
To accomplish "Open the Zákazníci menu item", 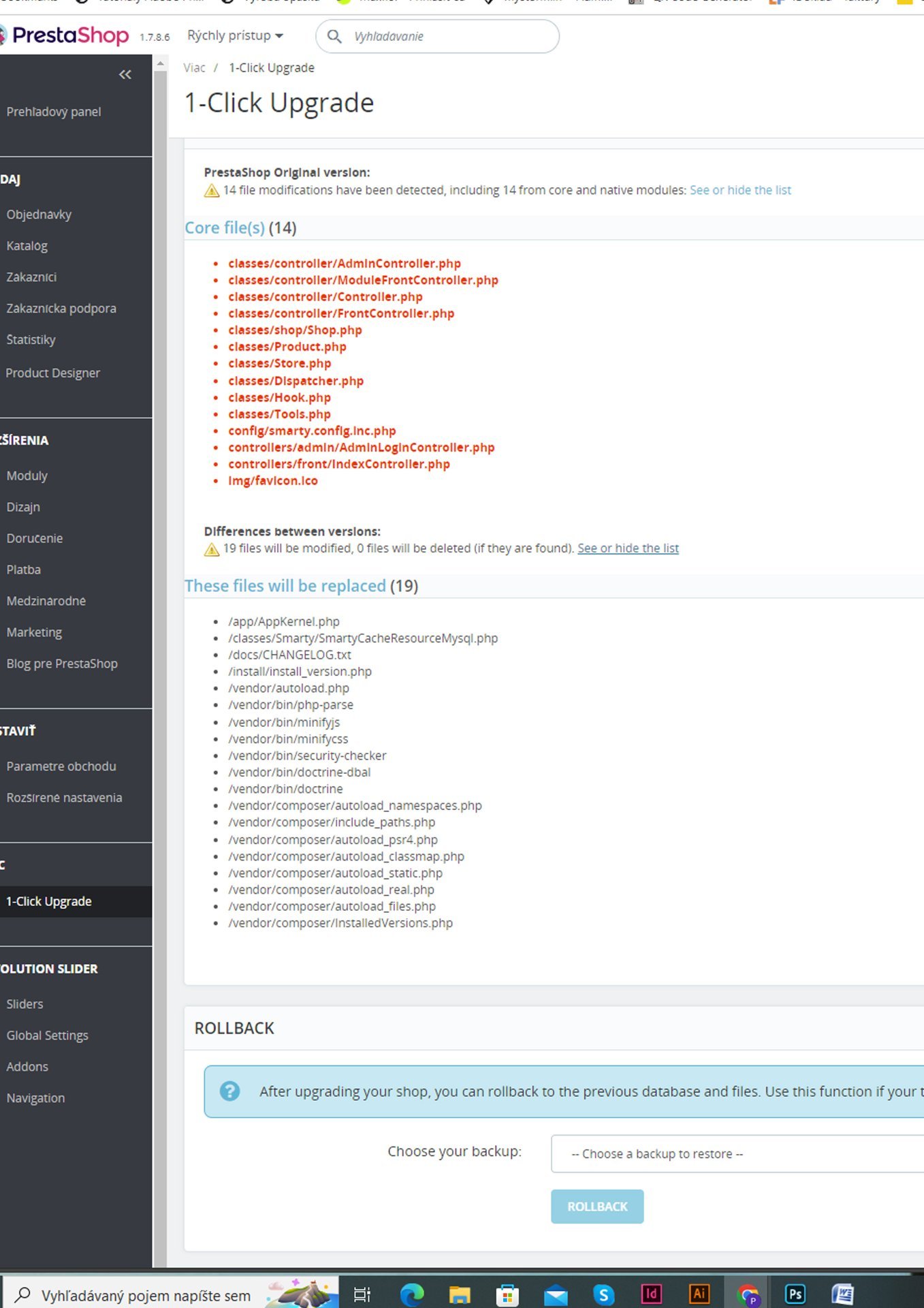I will (x=31, y=277).
